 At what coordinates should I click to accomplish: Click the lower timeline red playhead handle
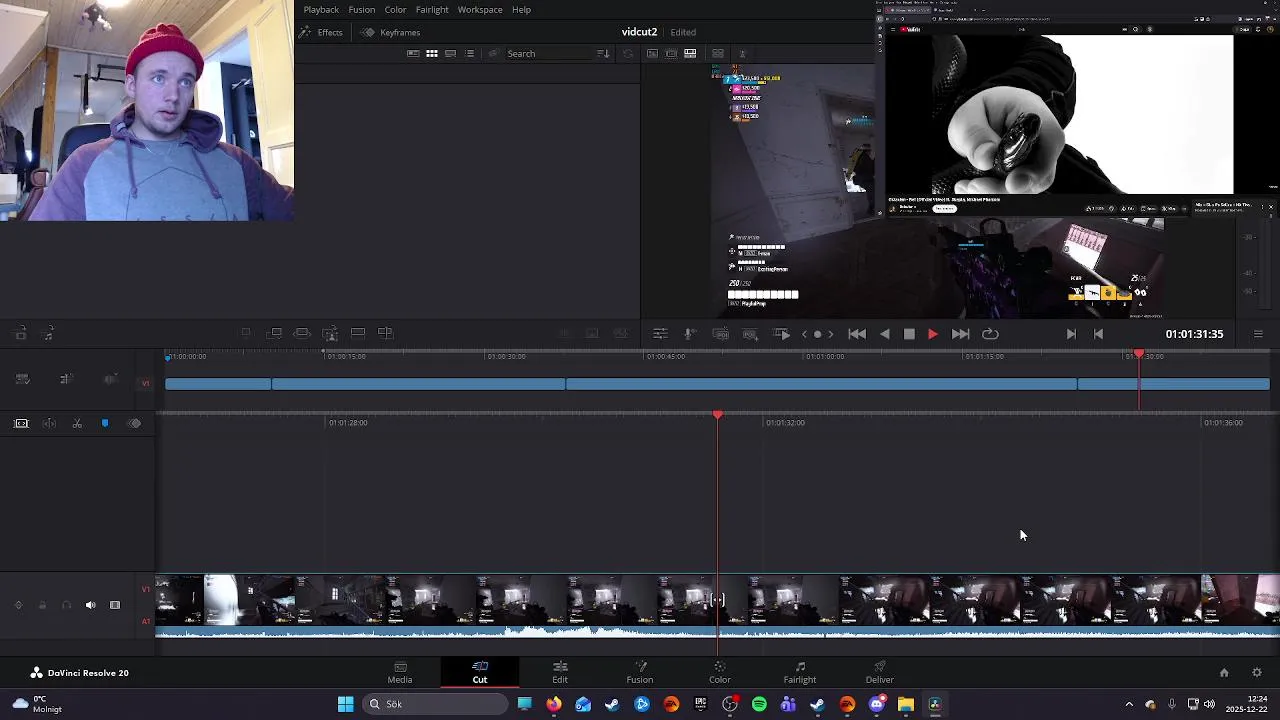pyautogui.click(x=717, y=414)
